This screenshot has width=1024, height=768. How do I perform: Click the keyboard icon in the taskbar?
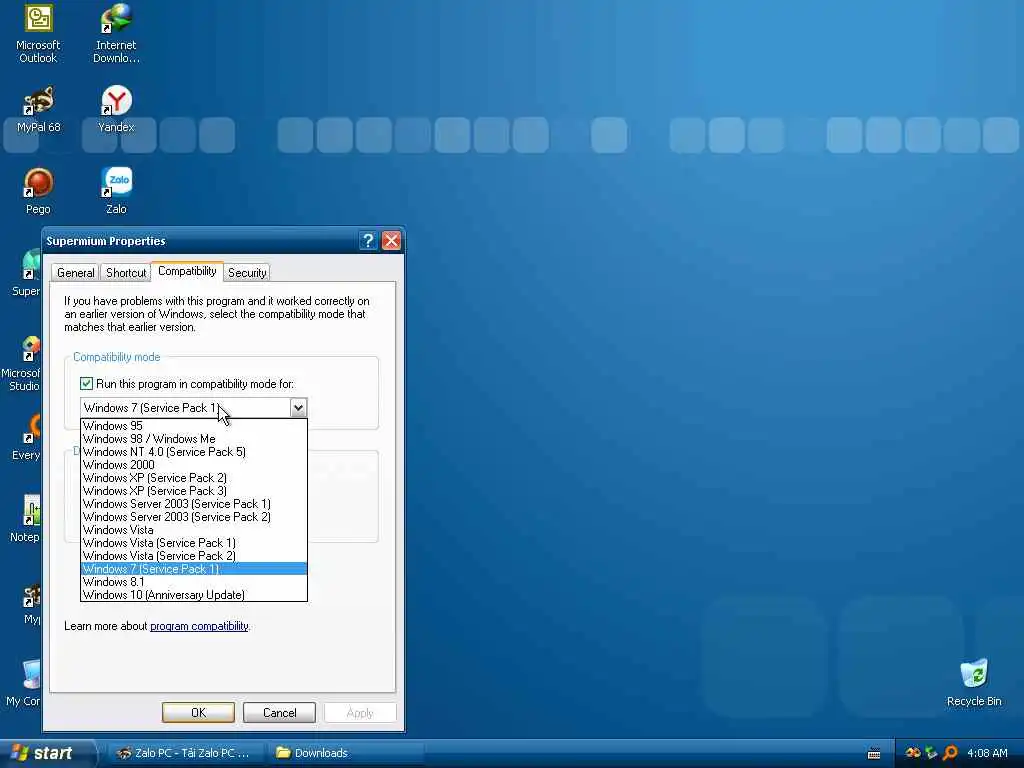pos(874,754)
